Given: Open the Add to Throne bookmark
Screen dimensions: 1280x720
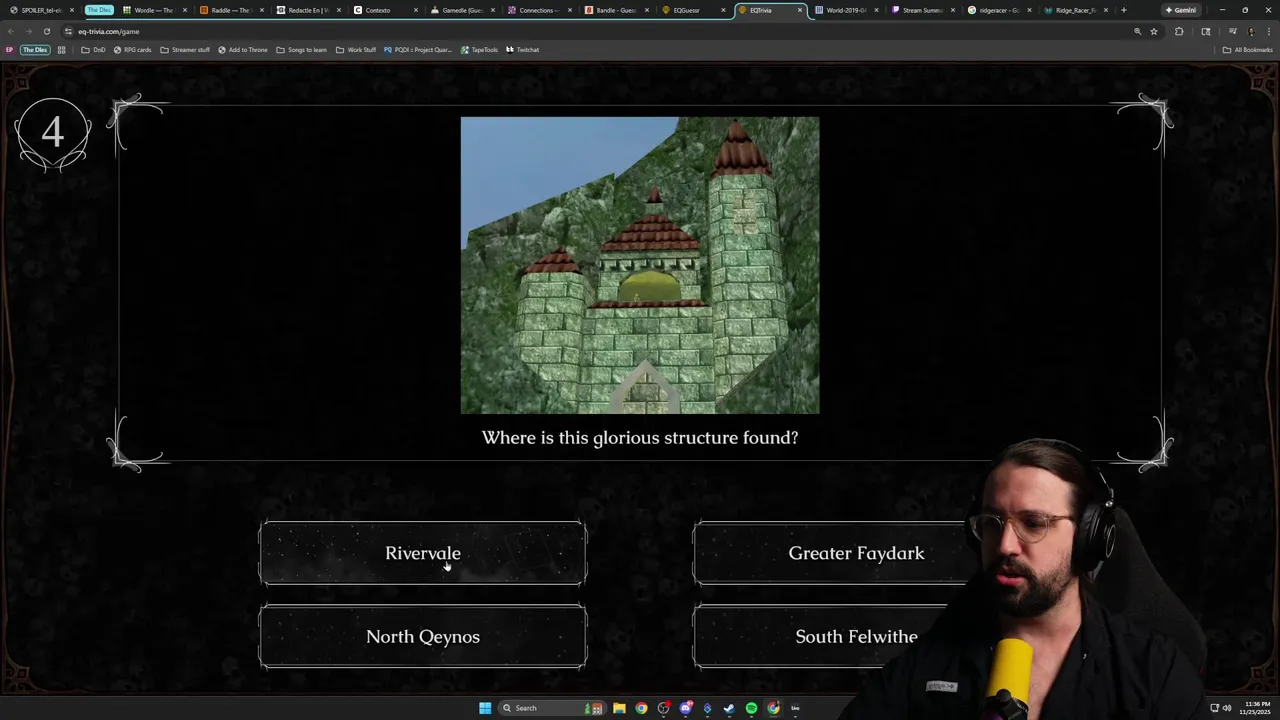Looking at the screenshot, I should [x=243, y=50].
